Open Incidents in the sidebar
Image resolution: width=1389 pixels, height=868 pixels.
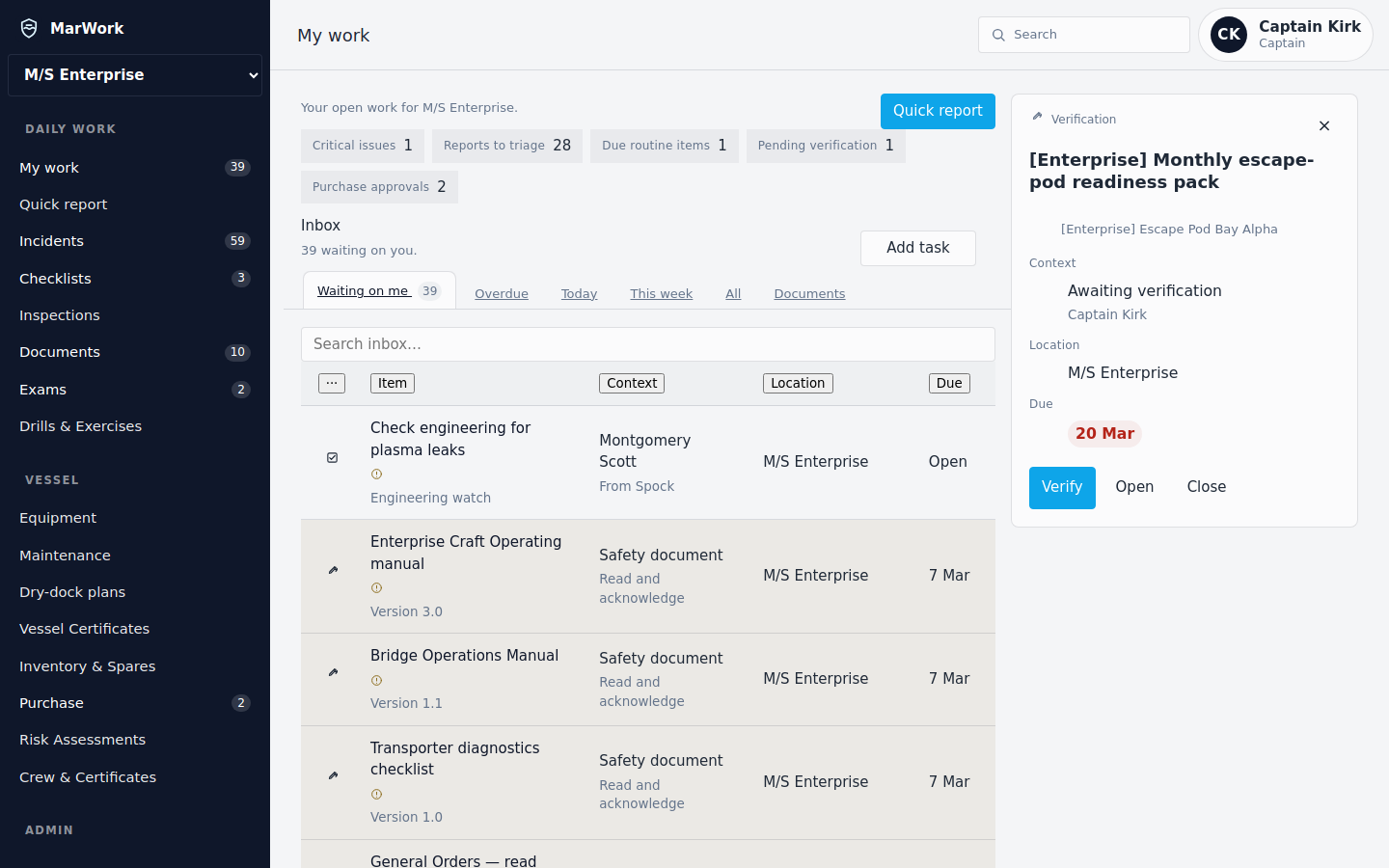click(135, 241)
